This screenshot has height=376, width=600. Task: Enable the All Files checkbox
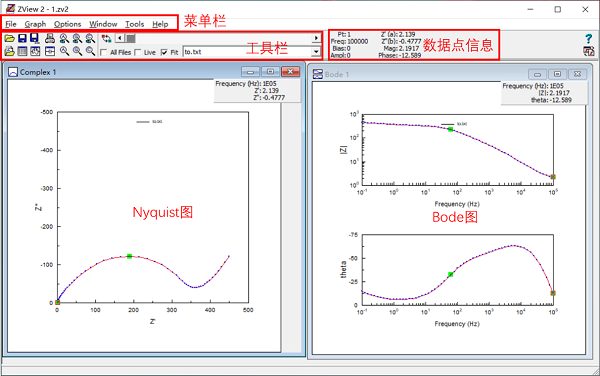[103, 52]
